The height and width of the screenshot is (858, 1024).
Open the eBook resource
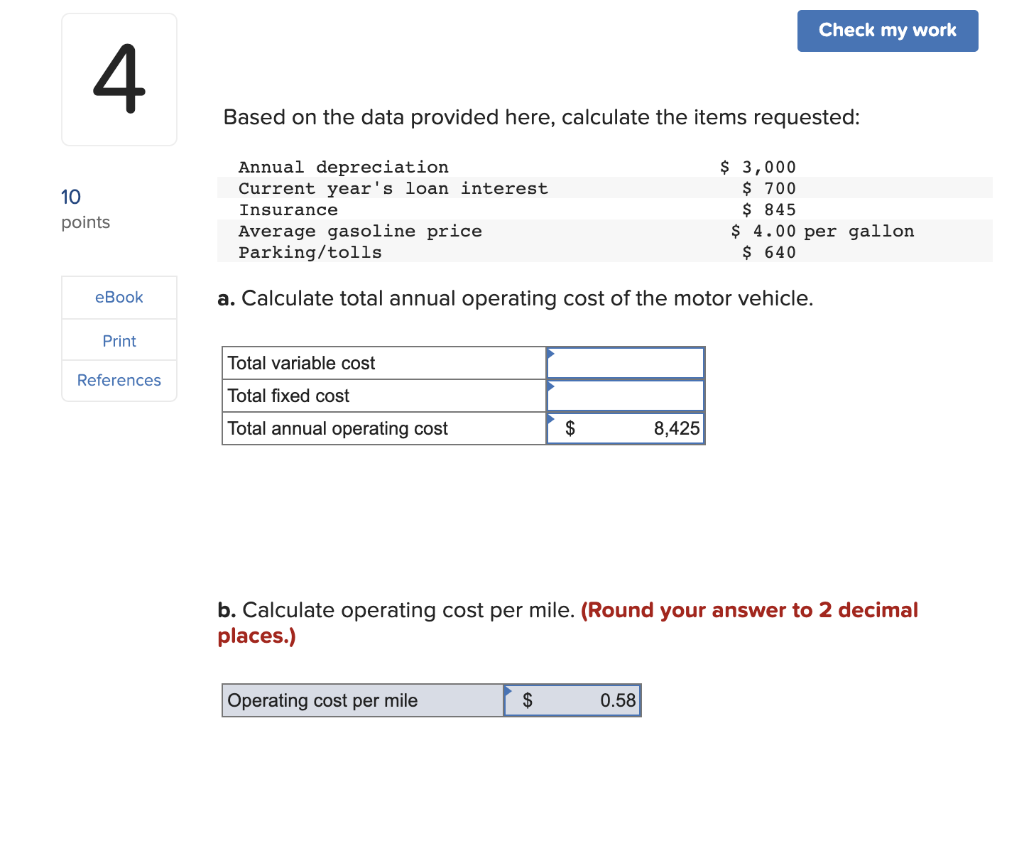tap(119, 297)
